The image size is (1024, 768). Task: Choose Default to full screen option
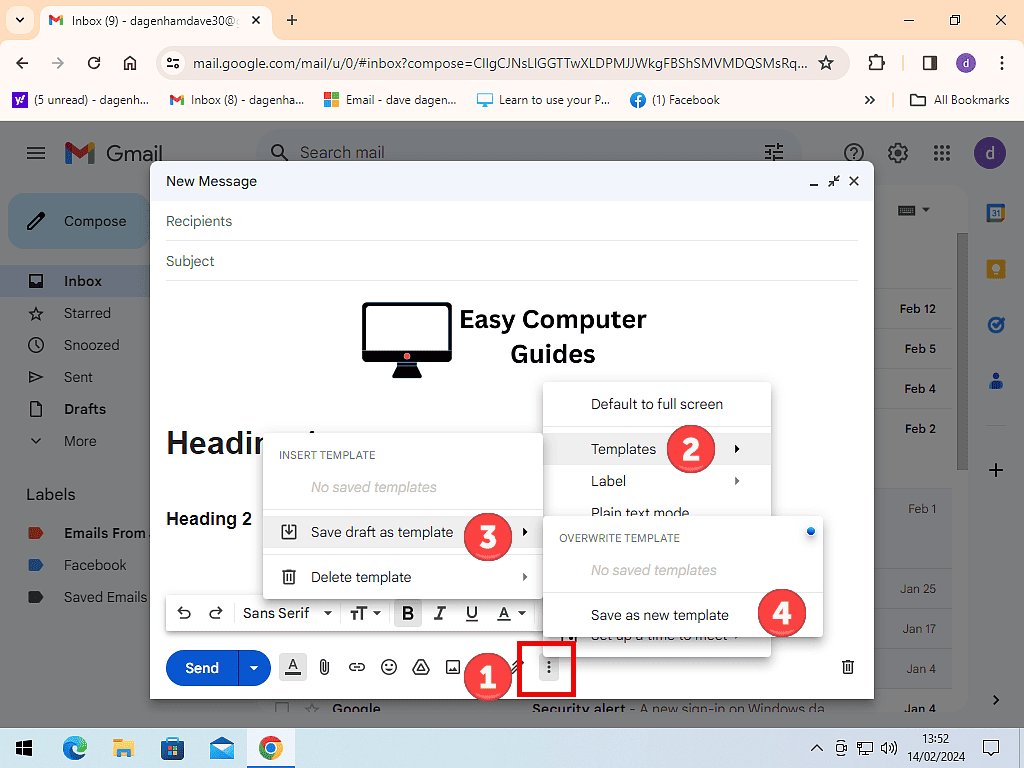coord(656,404)
